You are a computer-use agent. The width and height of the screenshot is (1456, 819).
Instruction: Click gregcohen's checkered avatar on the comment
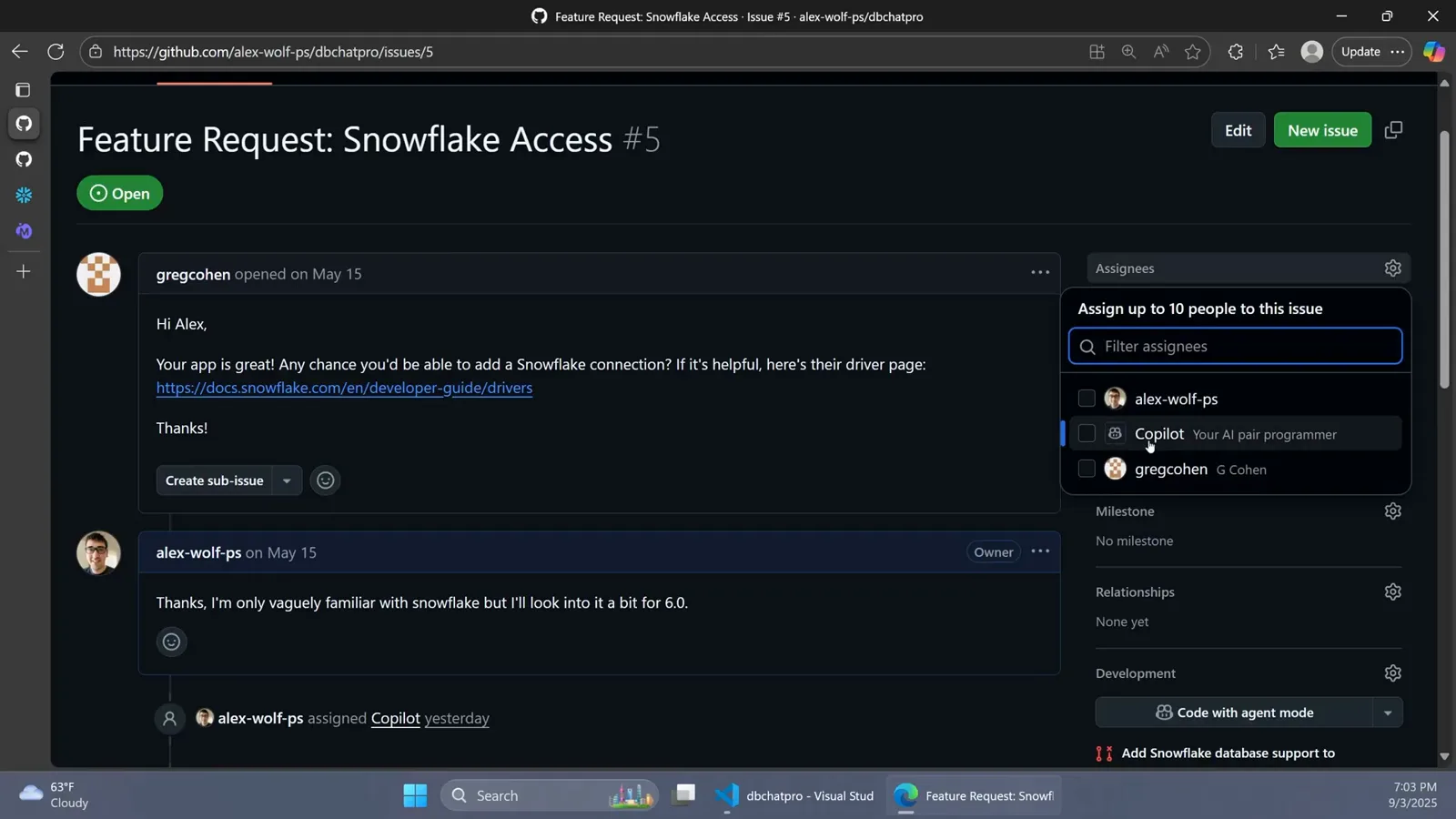pyautogui.click(x=98, y=274)
